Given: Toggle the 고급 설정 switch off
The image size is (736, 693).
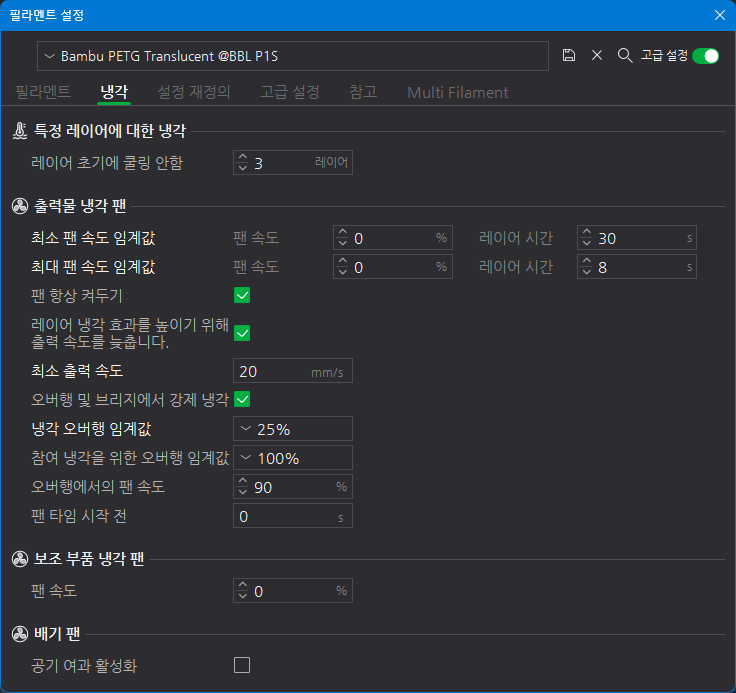Looking at the screenshot, I should click(x=705, y=56).
